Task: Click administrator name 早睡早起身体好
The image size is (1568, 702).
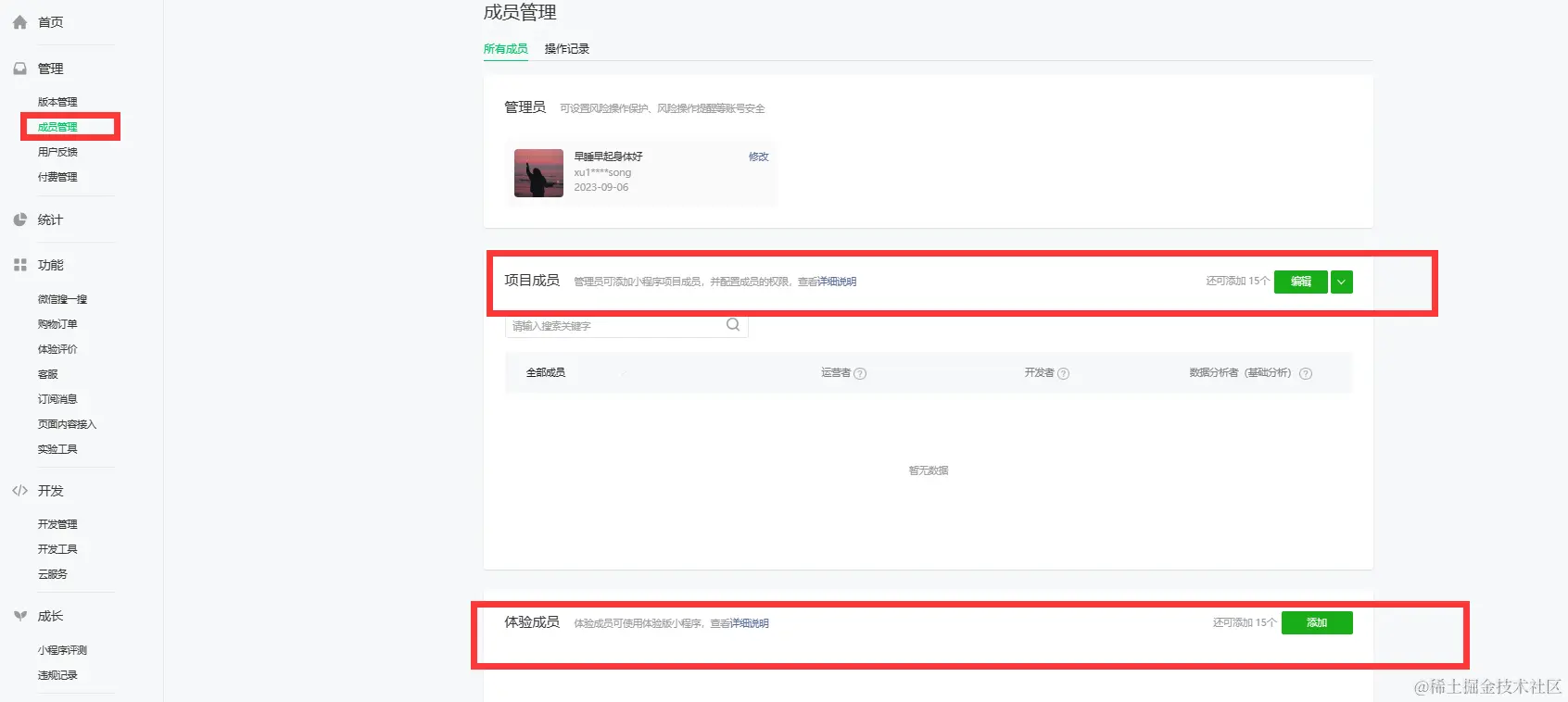Action: pos(608,157)
